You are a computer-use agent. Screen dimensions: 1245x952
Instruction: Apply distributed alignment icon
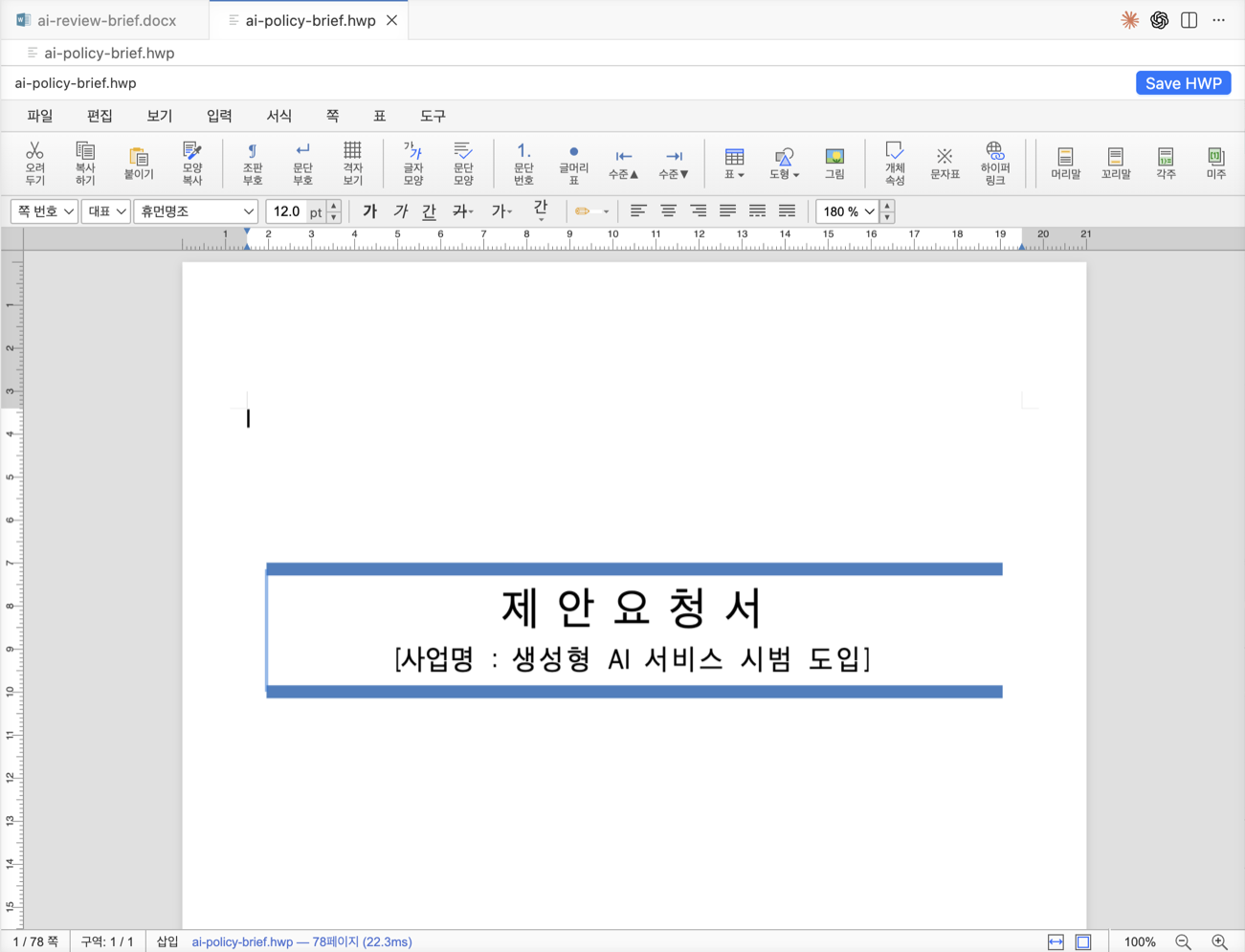pyautogui.click(x=757, y=211)
